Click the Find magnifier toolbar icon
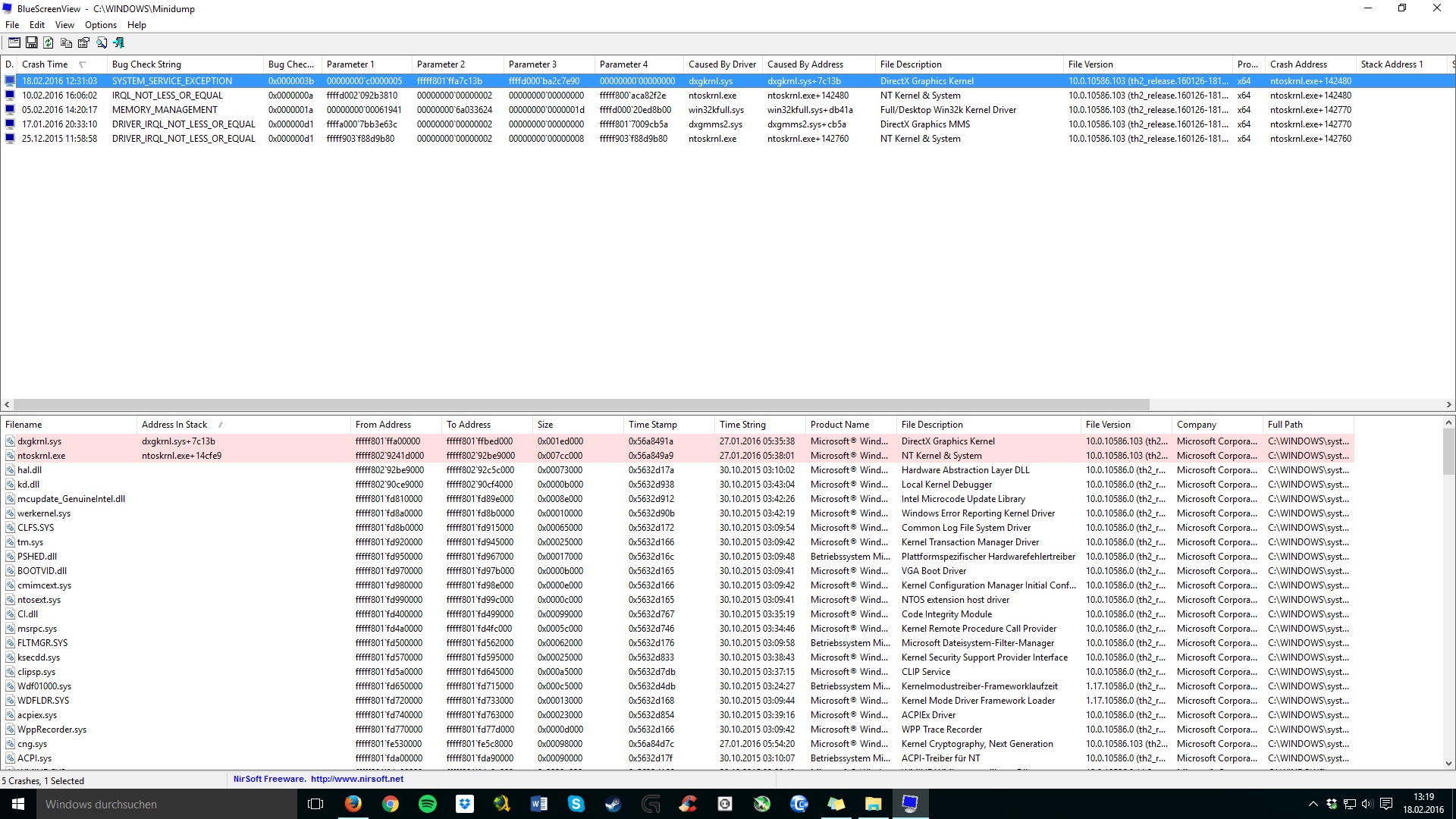 102,43
